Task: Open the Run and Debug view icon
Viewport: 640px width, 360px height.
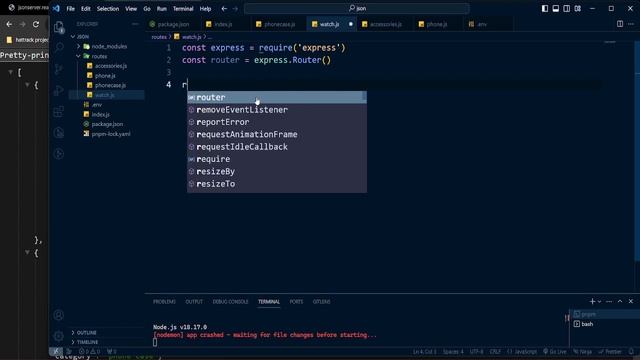Action: click(59, 90)
